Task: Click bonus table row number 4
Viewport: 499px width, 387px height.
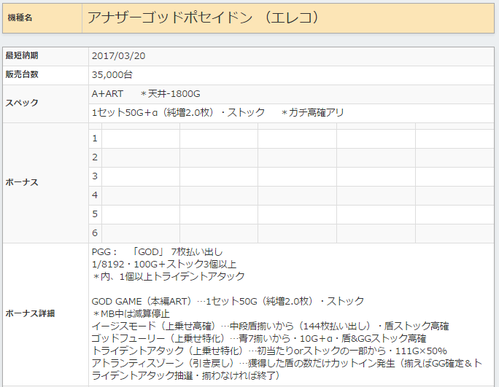Action: [x=95, y=195]
